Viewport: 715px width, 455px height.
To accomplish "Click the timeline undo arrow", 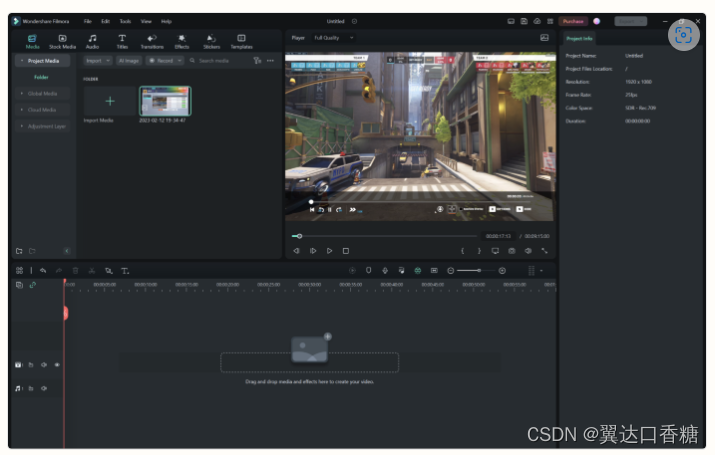I will click(43, 271).
